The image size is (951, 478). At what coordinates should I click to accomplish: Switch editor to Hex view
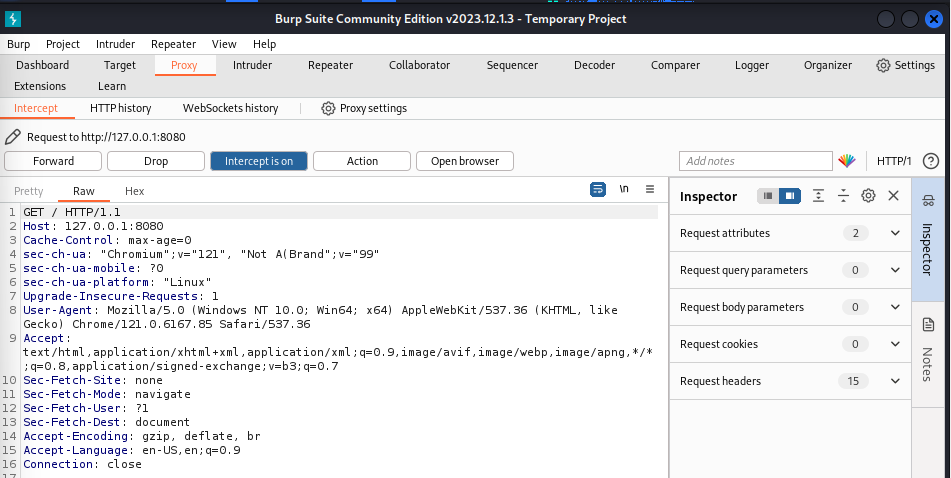[135, 191]
